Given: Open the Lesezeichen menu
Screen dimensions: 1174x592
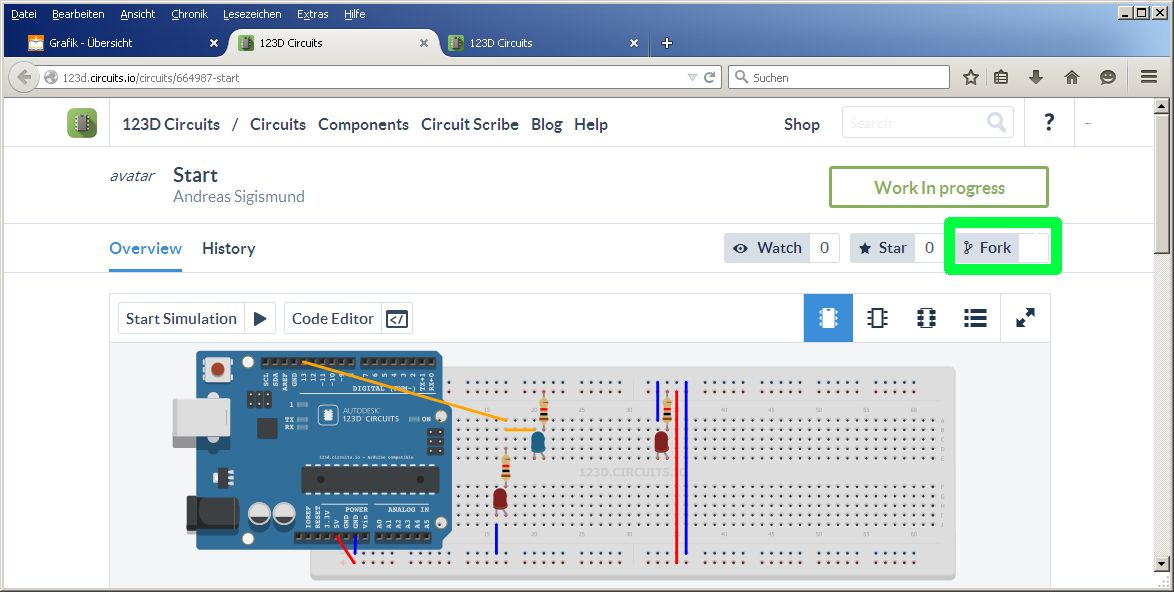Looking at the screenshot, I should (x=252, y=14).
